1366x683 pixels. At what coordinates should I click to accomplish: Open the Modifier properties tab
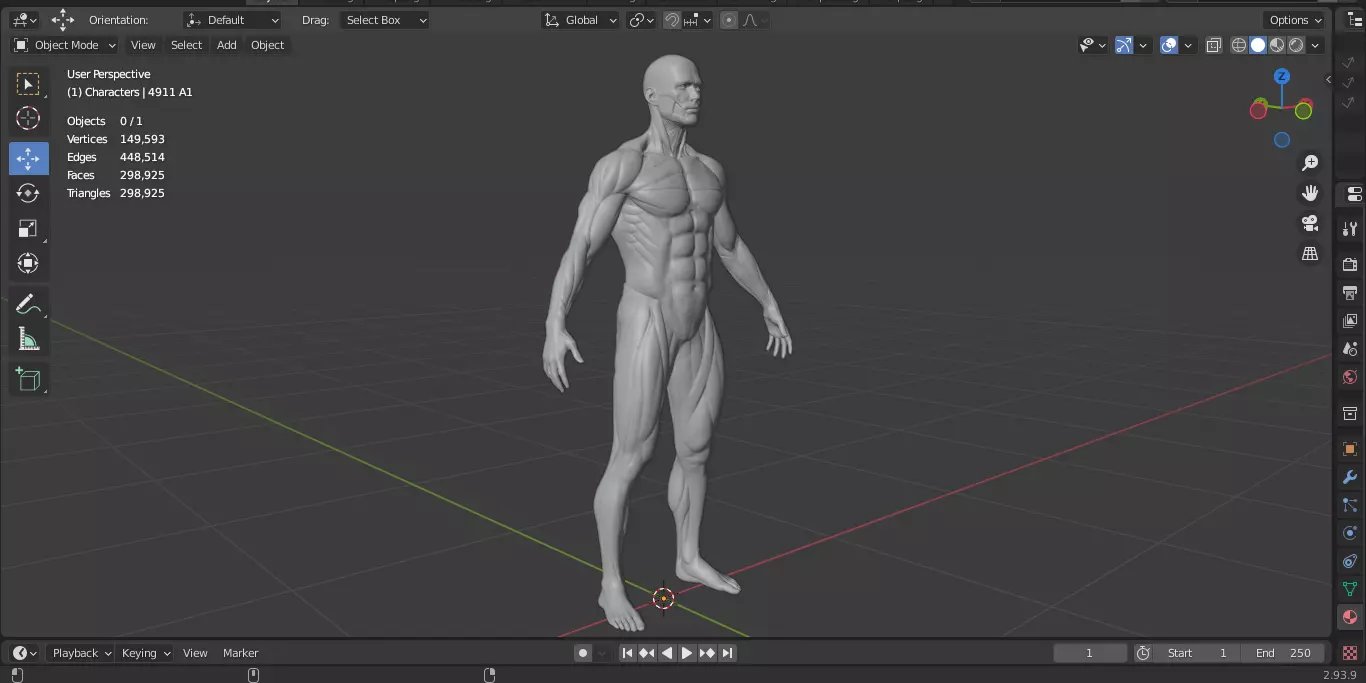(x=1350, y=477)
